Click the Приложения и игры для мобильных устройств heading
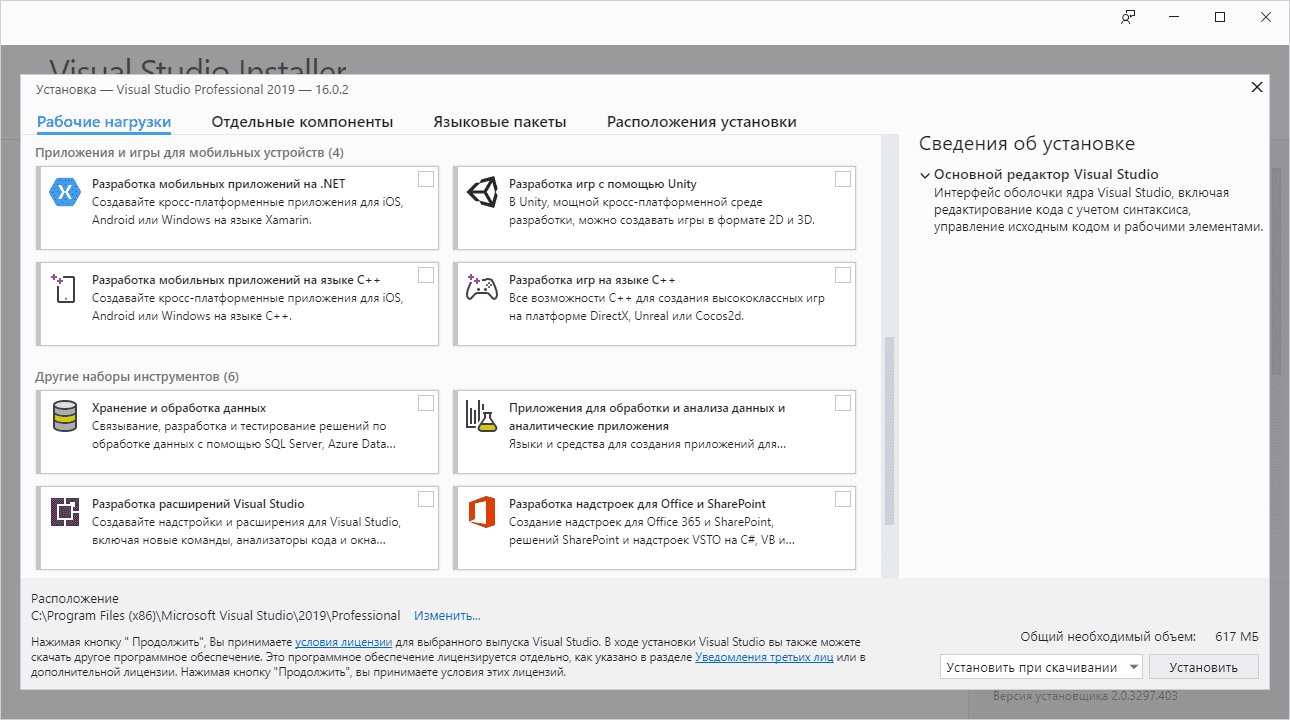Image resolution: width=1290 pixels, height=720 pixels. pyautogui.click(x=189, y=153)
